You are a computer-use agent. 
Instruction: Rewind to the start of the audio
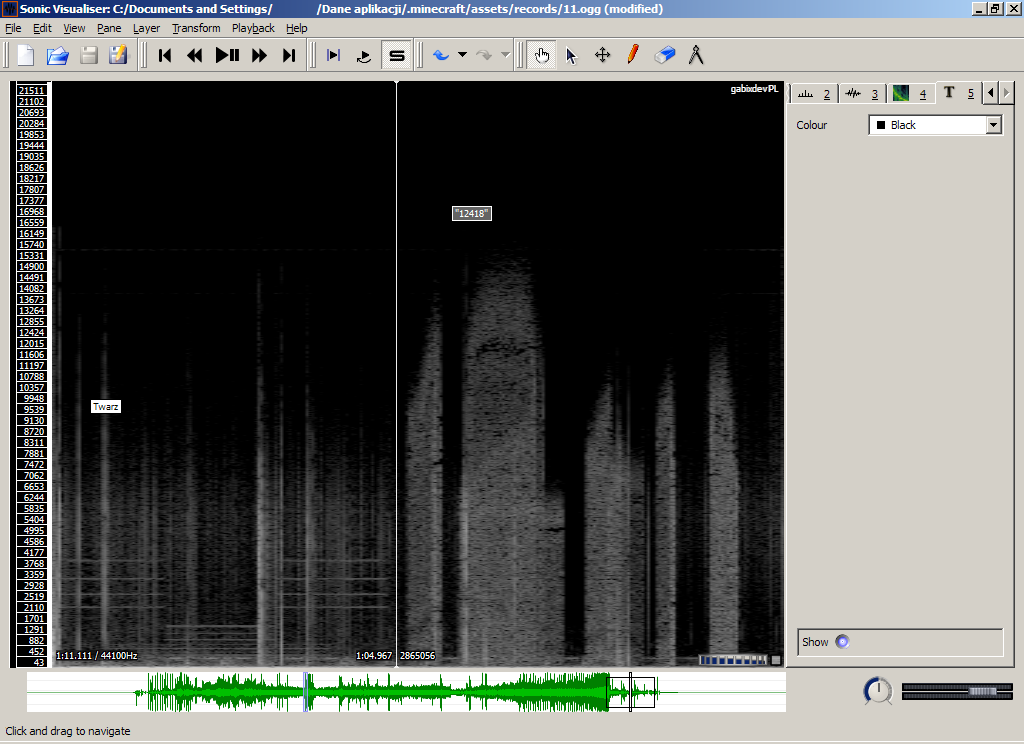click(165, 55)
